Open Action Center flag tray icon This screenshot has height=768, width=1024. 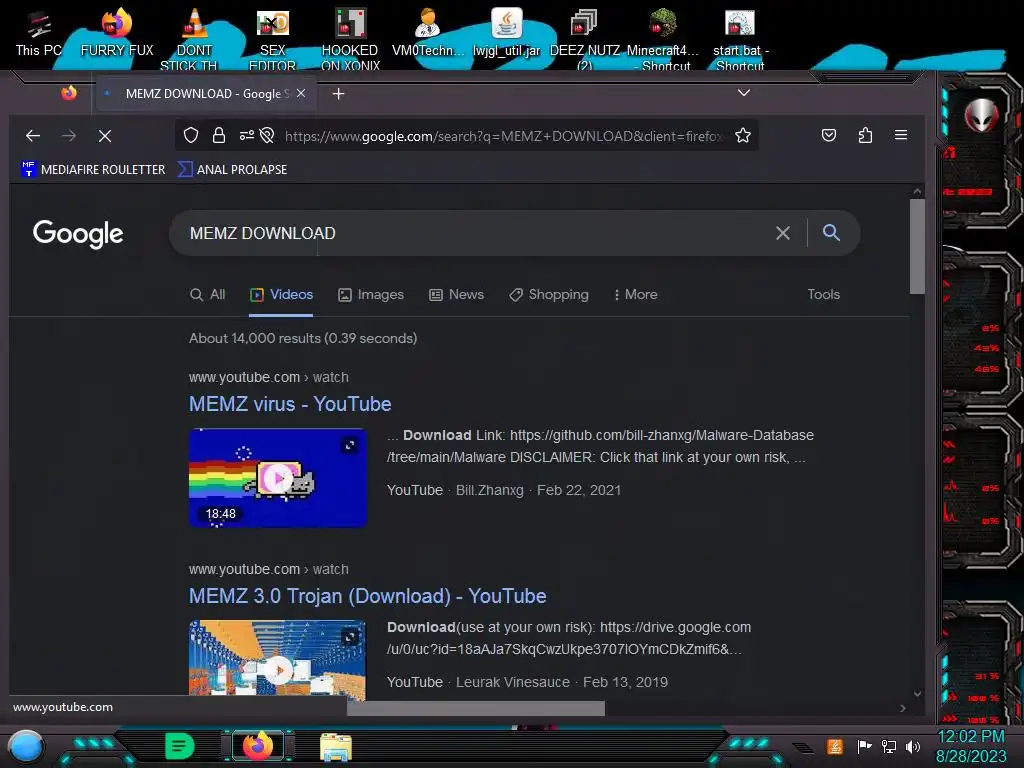tap(864, 746)
